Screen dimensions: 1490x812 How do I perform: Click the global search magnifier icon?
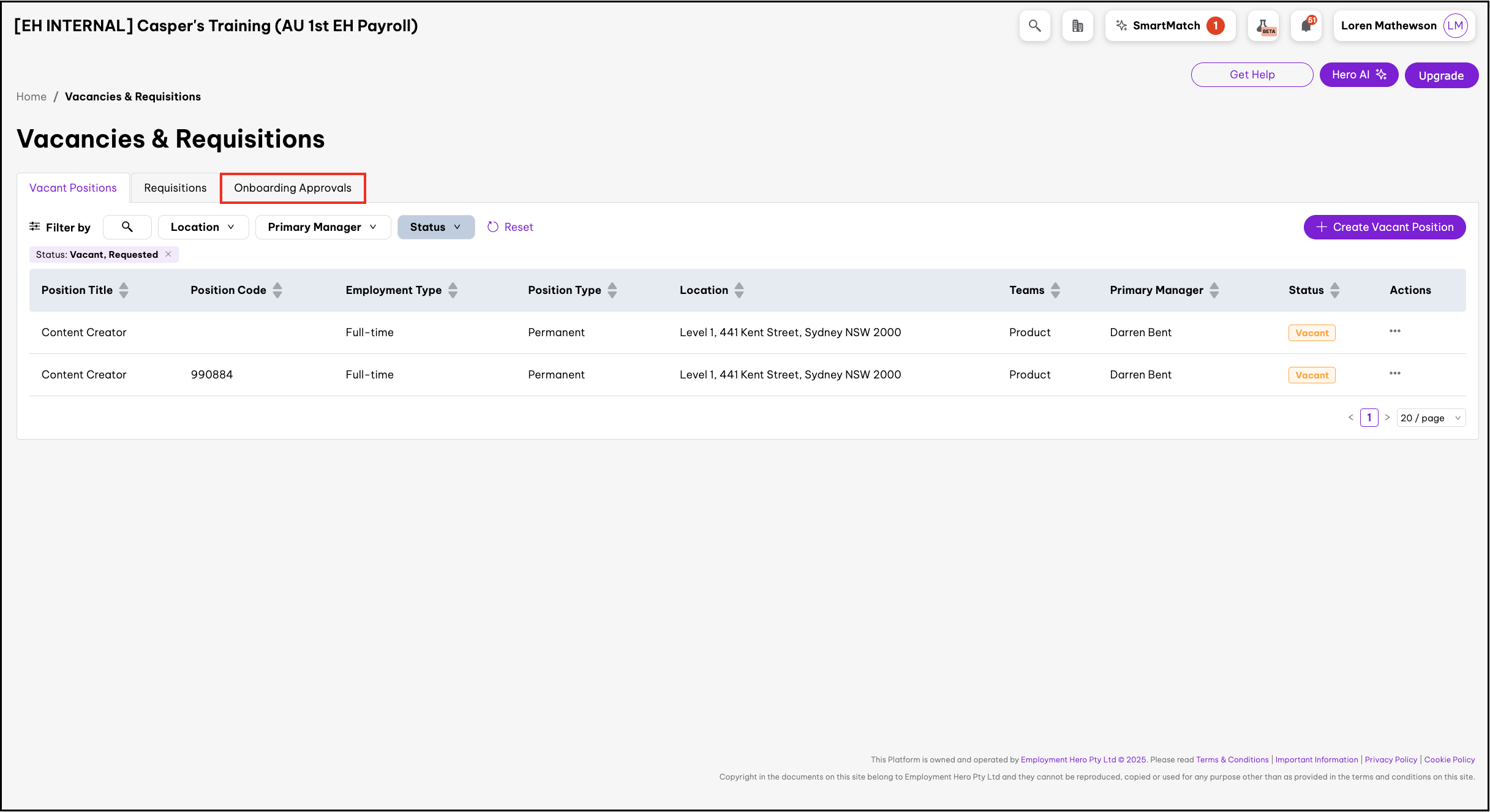click(x=1034, y=26)
